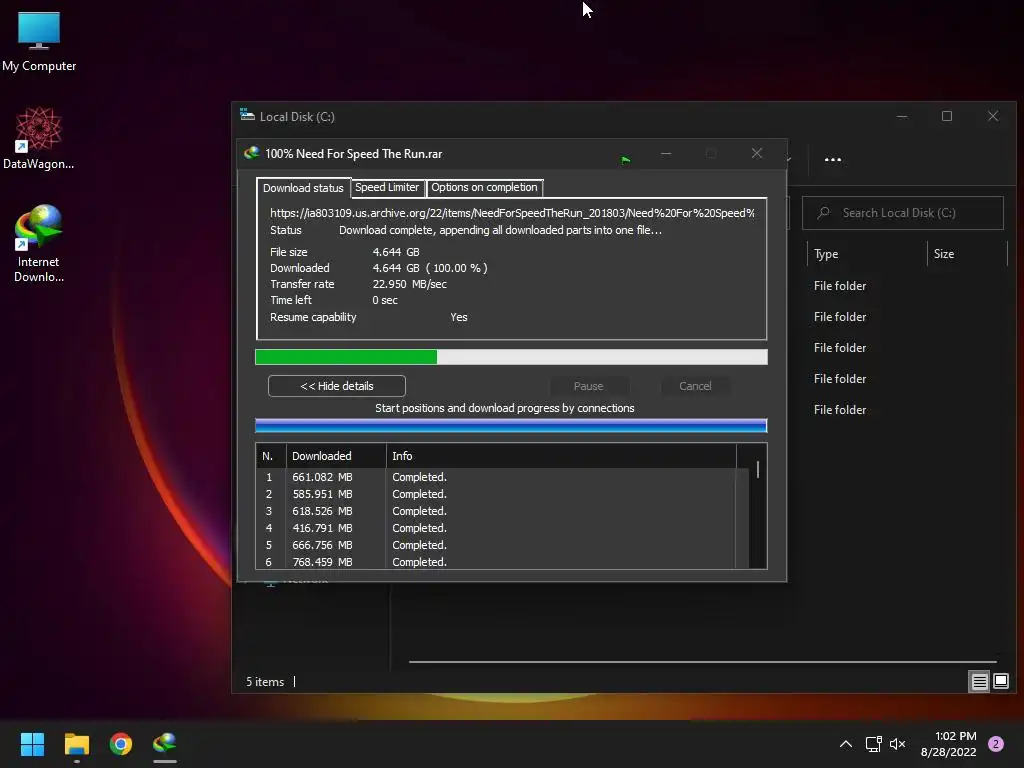Viewport: 1024px width, 768px height.
Task: Click the blue connections progress bar
Action: 511,426
